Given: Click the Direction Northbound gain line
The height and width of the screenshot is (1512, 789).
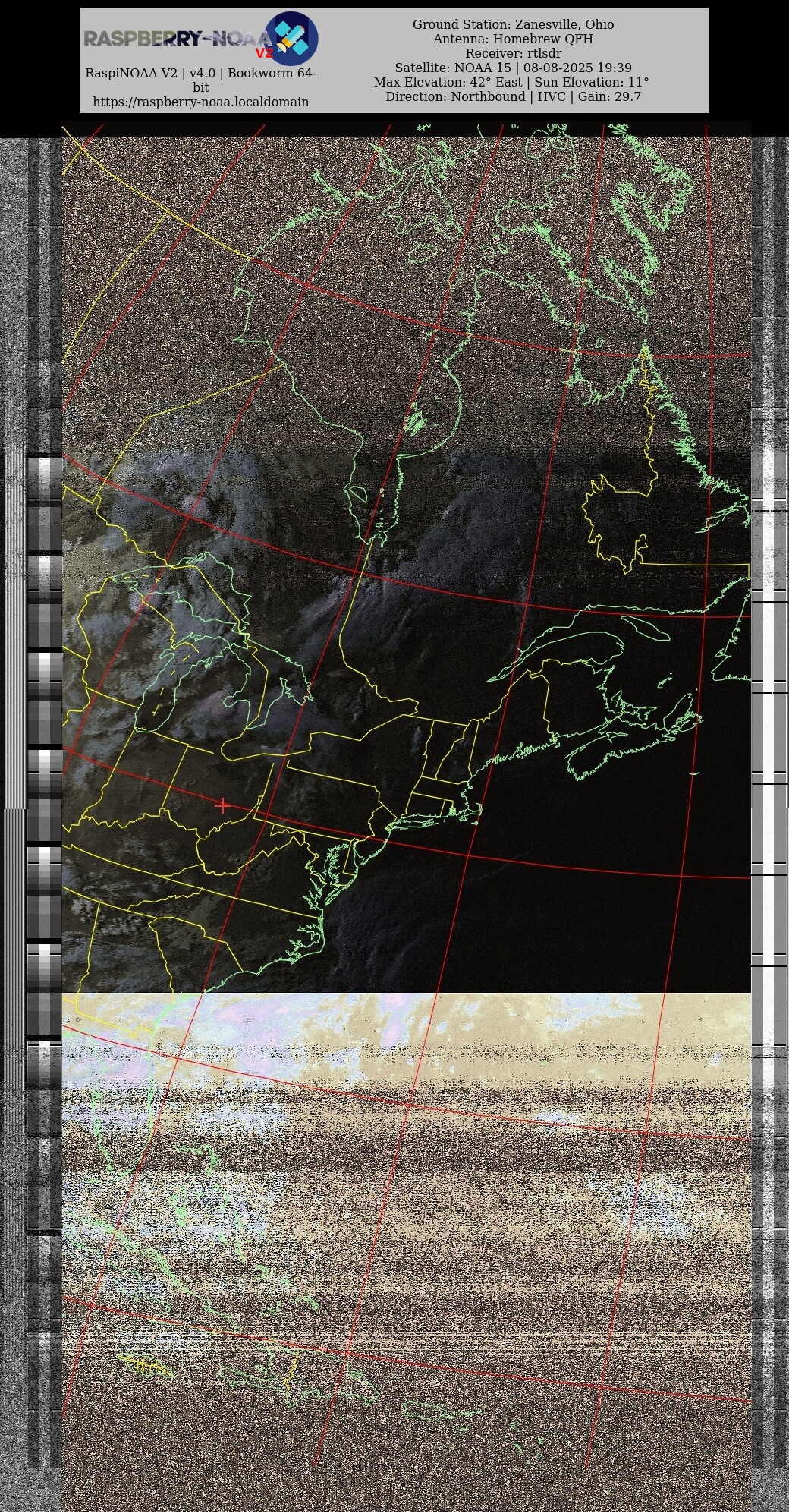Looking at the screenshot, I should coord(513,96).
